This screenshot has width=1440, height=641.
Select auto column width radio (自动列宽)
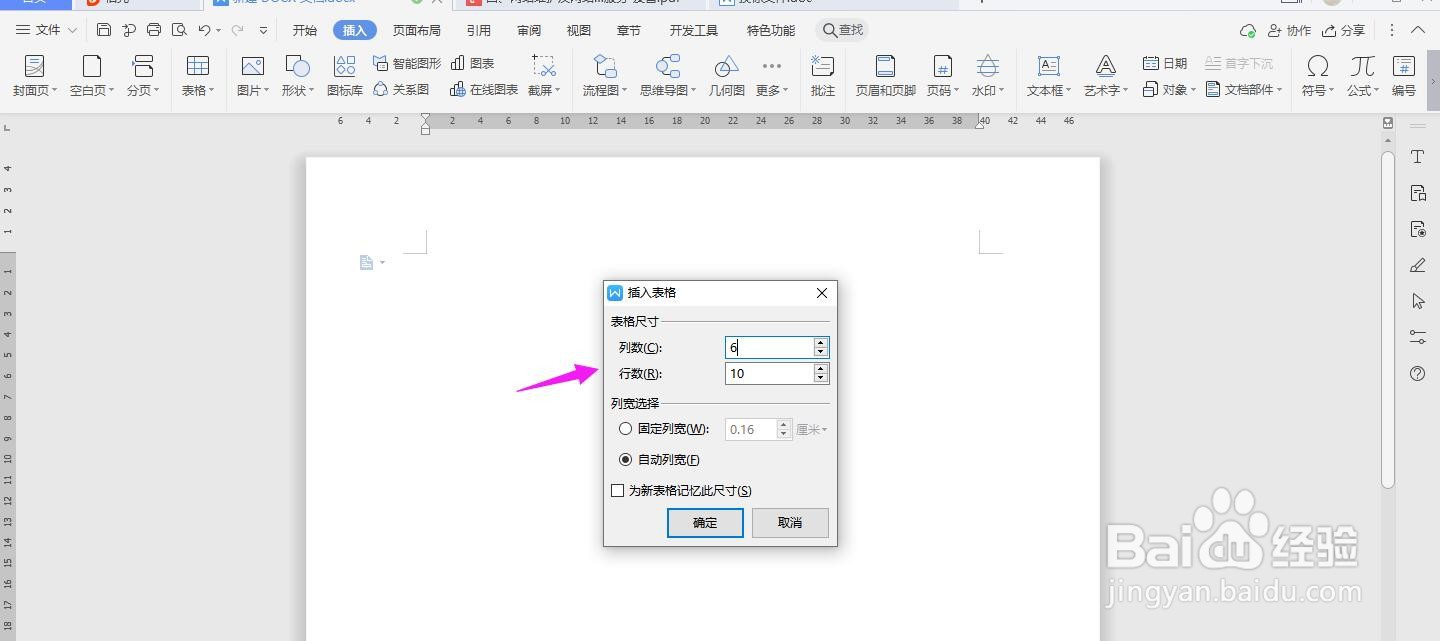click(x=626, y=460)
